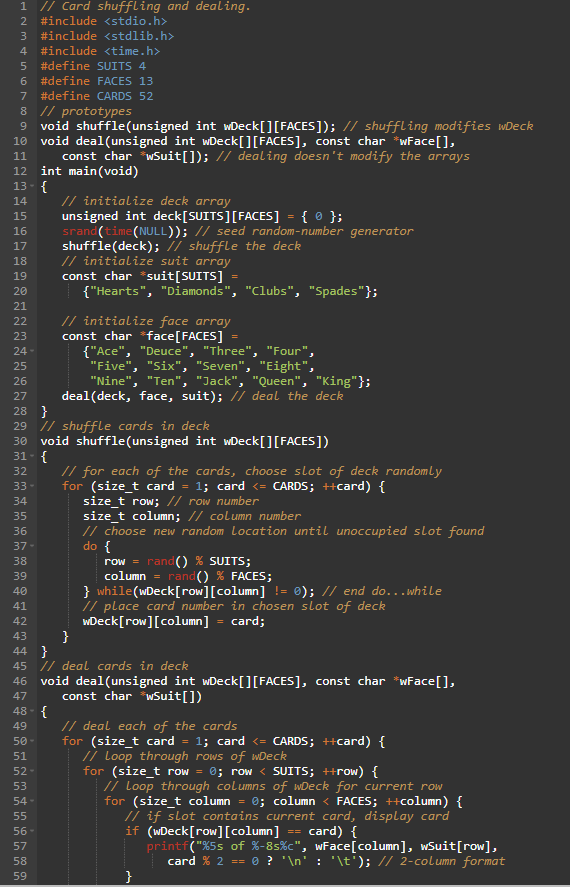The height and width of the screenshot is (887, 570).
Task: Click the '// prototypes' comment
Action: [x=86, y=111]
